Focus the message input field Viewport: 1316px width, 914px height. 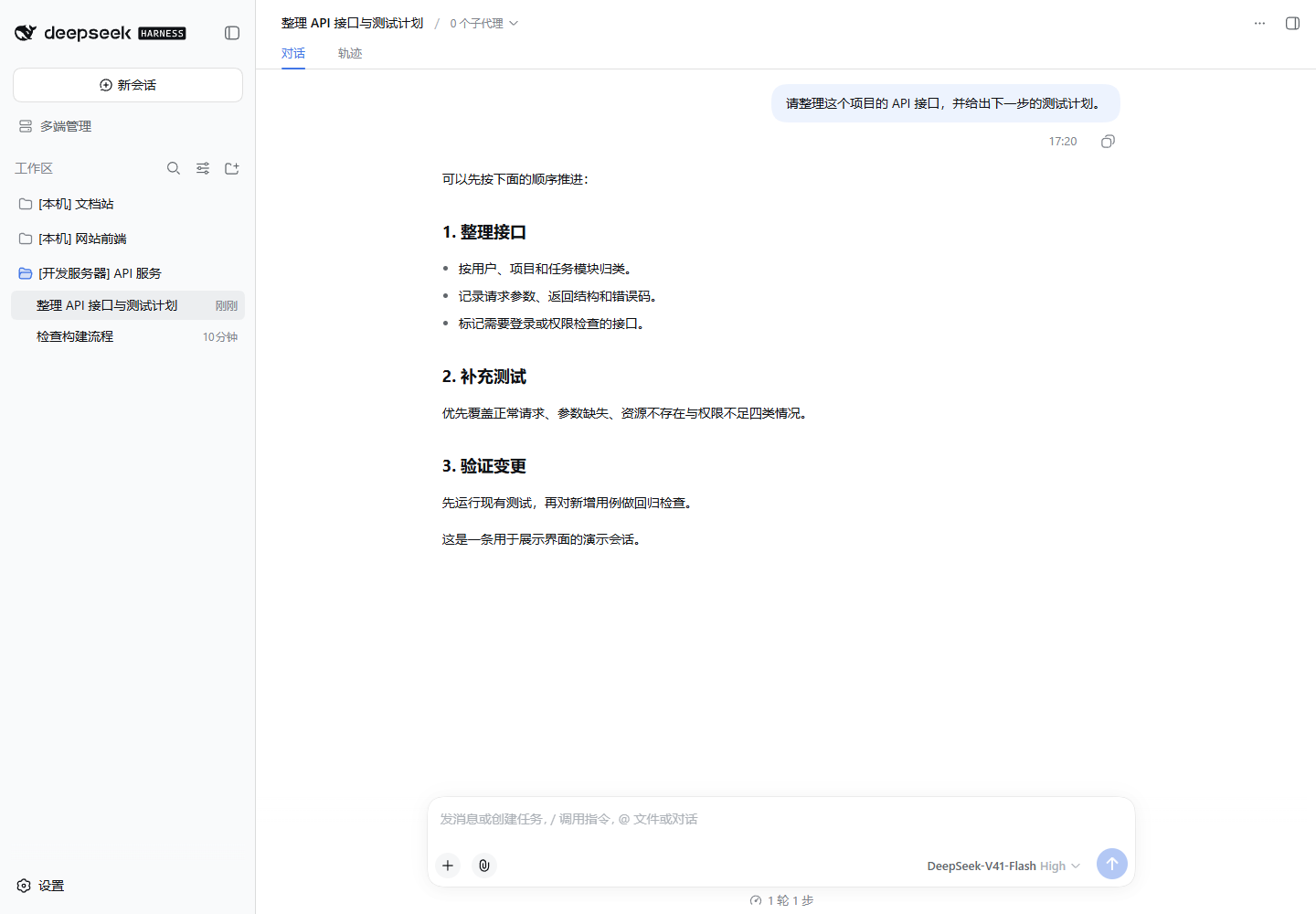tap(781, 820)
